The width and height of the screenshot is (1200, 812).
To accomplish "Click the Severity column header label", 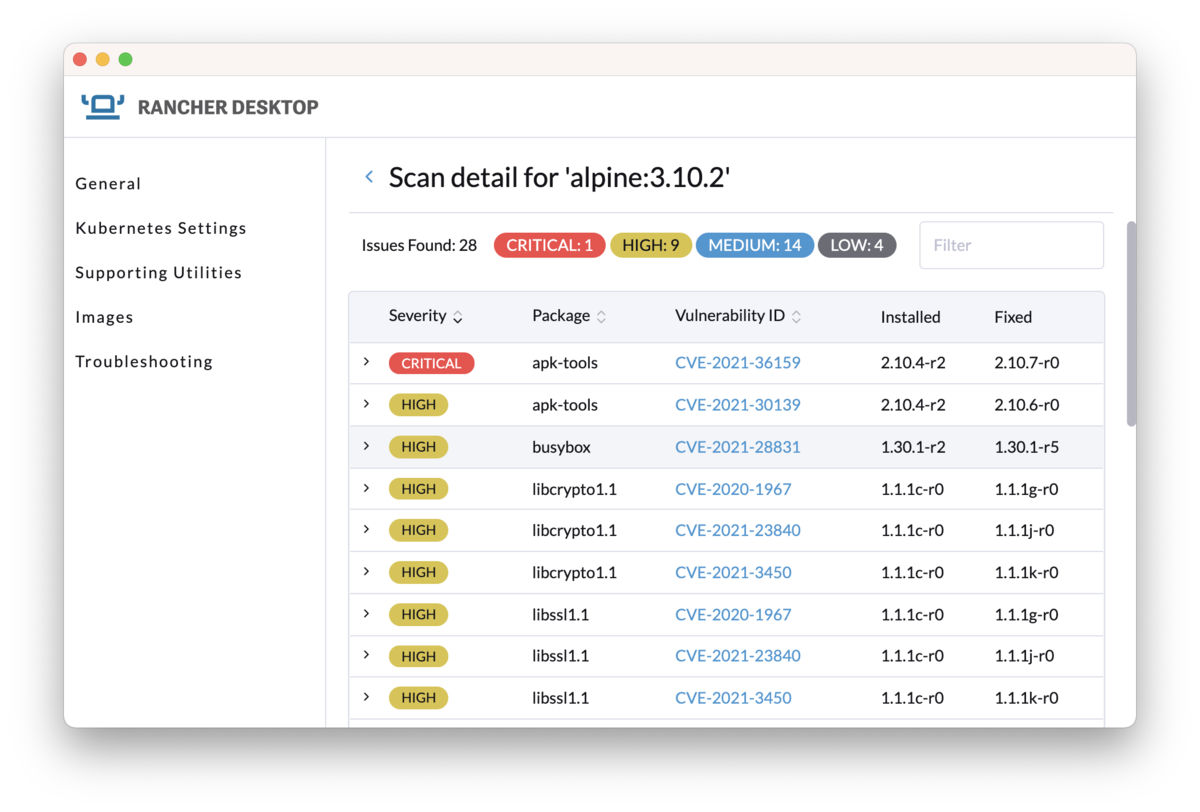I will click(417, 316).
